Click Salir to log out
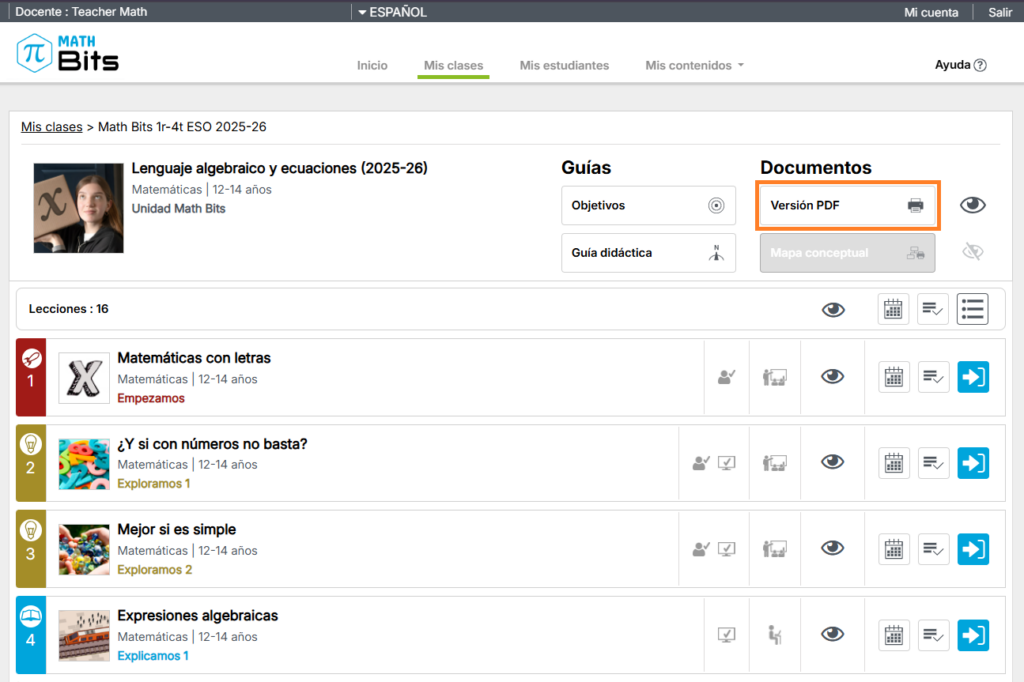The image size is (1024, 682). pos(999,12)
